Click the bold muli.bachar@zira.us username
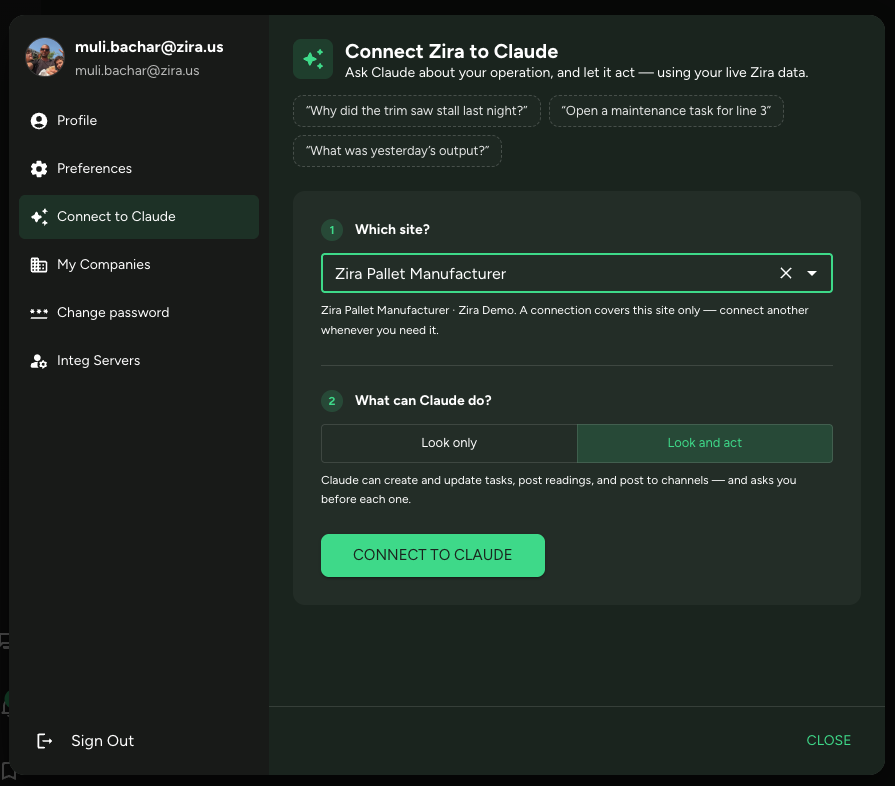 coord(149,47)
